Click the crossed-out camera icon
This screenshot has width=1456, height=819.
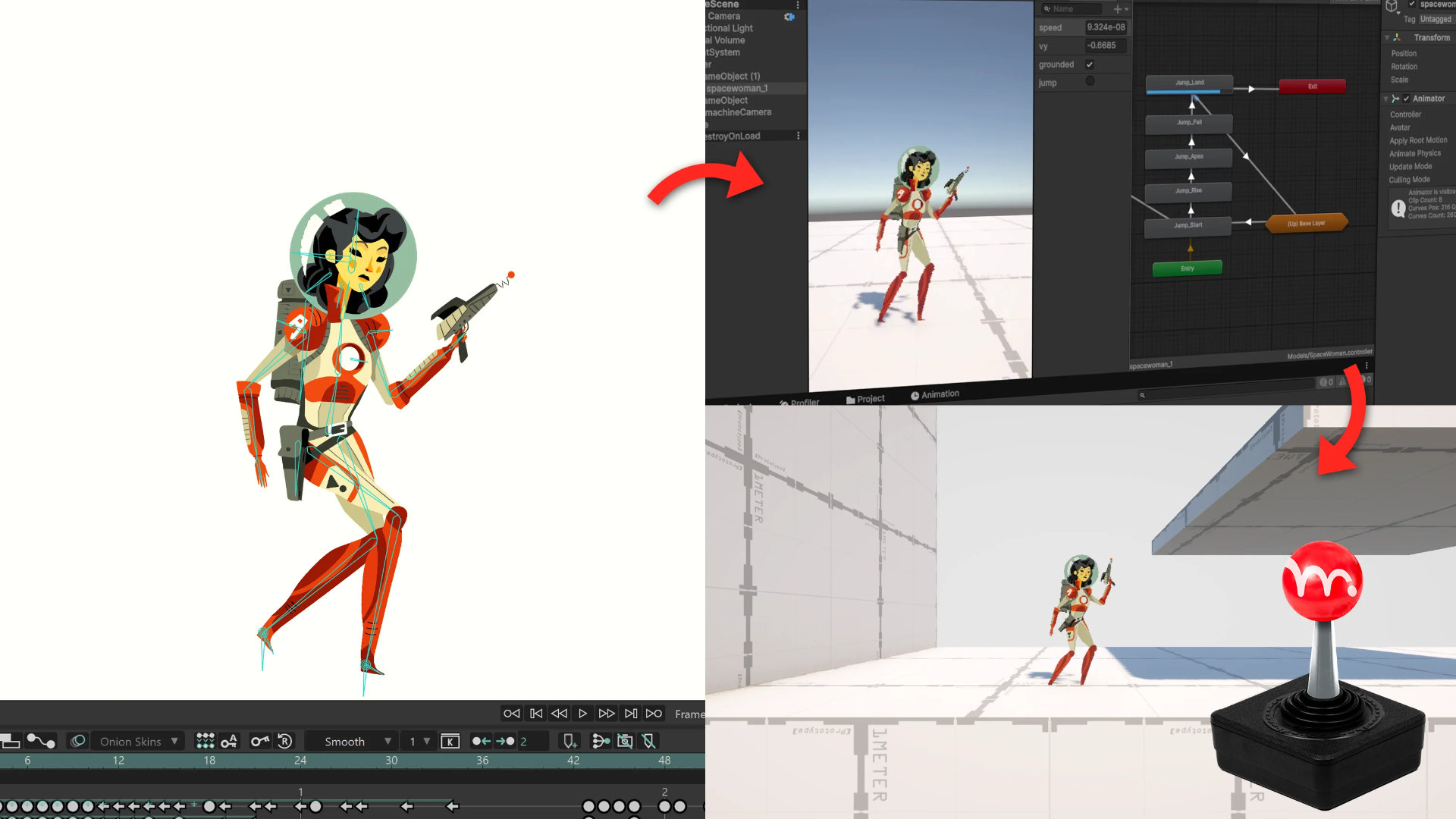pyautogui.click(x=625, y=741)
